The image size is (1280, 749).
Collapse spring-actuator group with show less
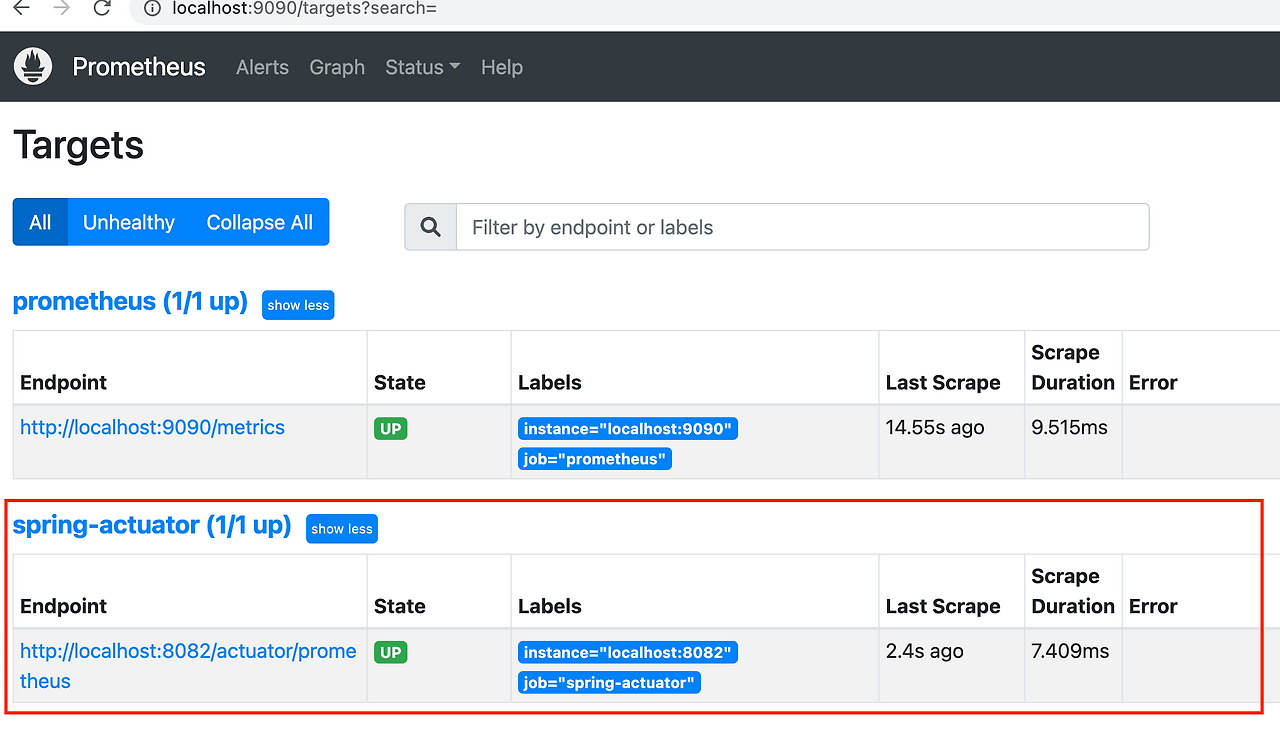point(342,529)
